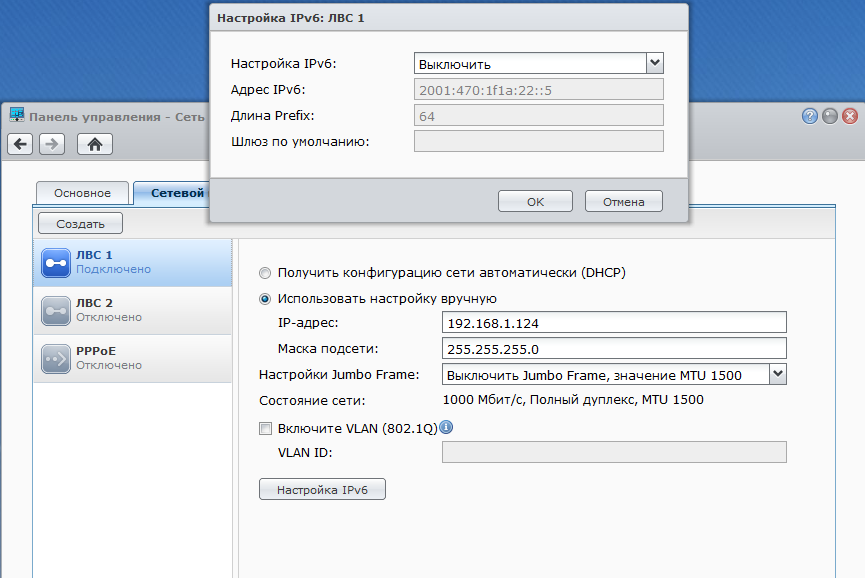Screen dimensions: 865x578
Task: Click VLAN info icon next to 802.1Q
Action: 446,427
